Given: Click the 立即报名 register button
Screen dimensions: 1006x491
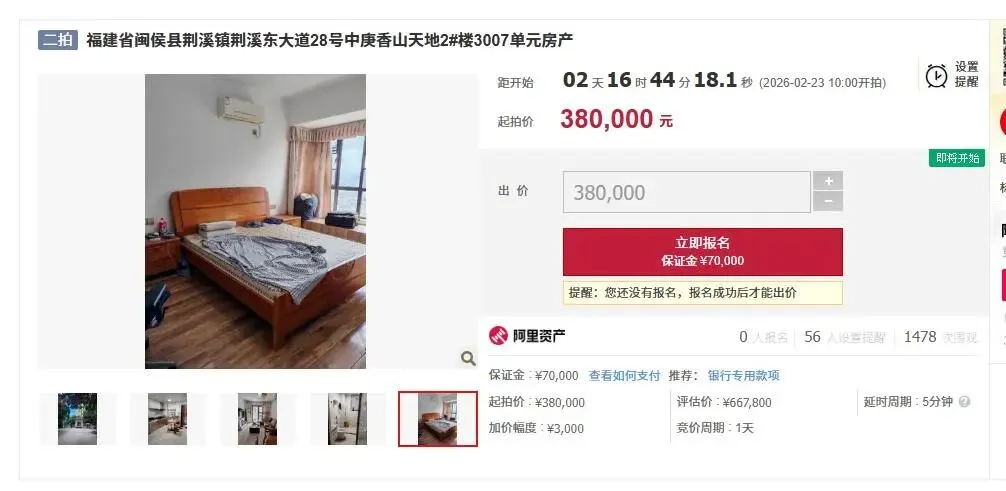Looking at the screenshot, I should tap(703, 252).
